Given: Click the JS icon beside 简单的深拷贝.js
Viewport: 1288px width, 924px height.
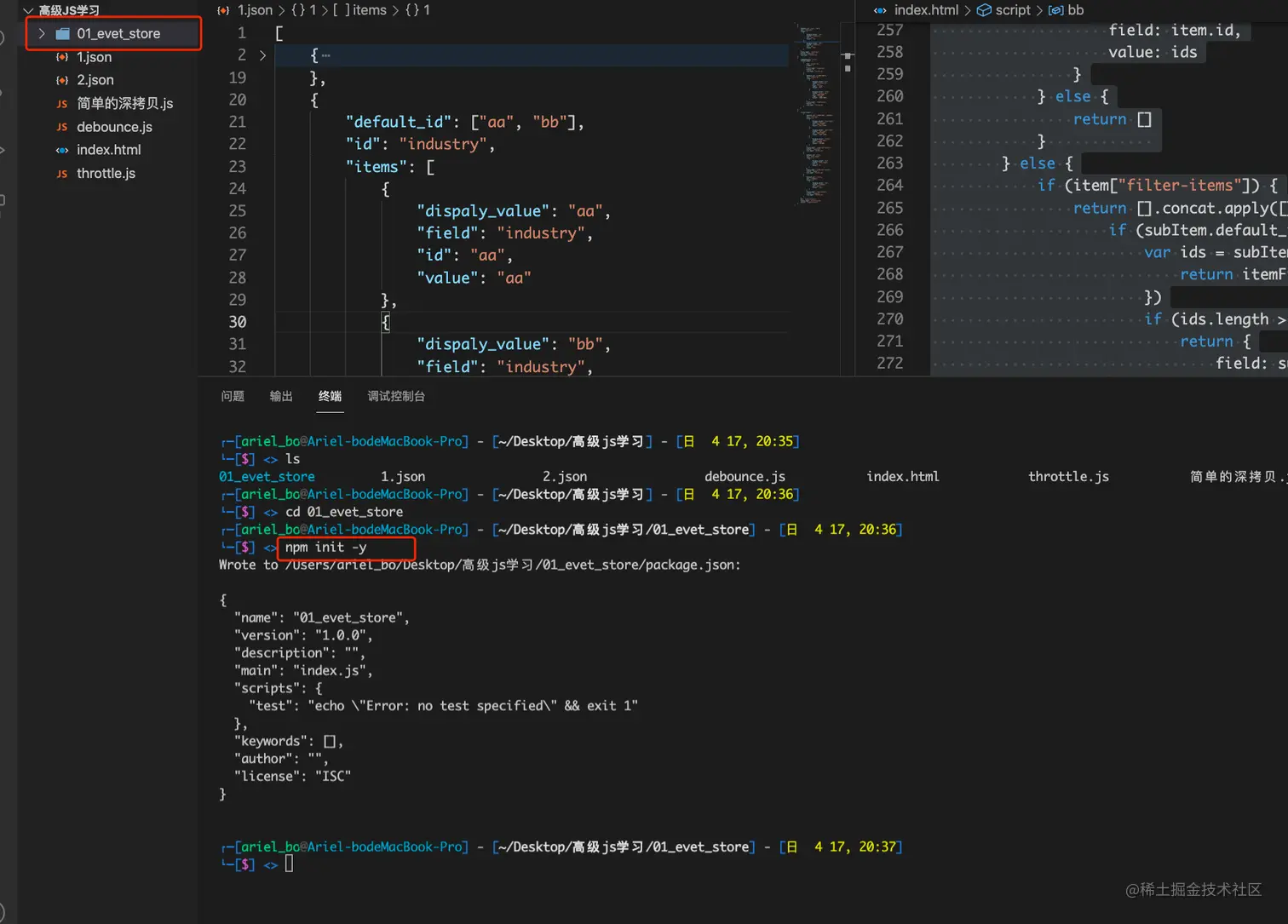Looking at the screenshot, I should pos(62,104).
